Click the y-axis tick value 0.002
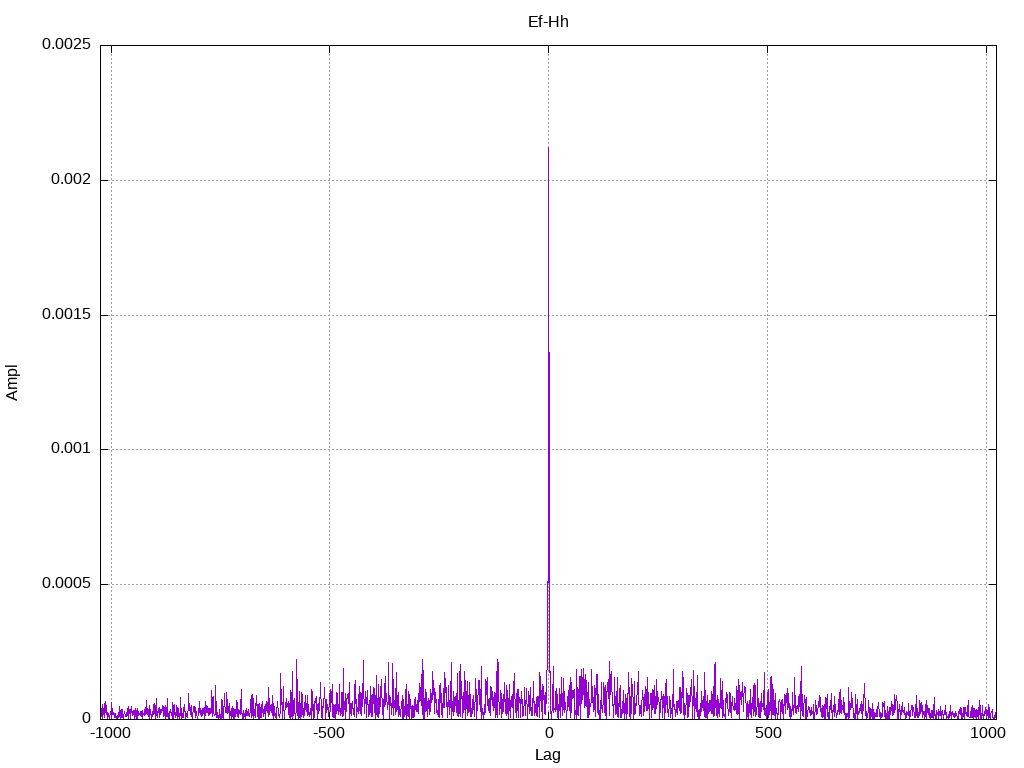 tap(71, 179)
